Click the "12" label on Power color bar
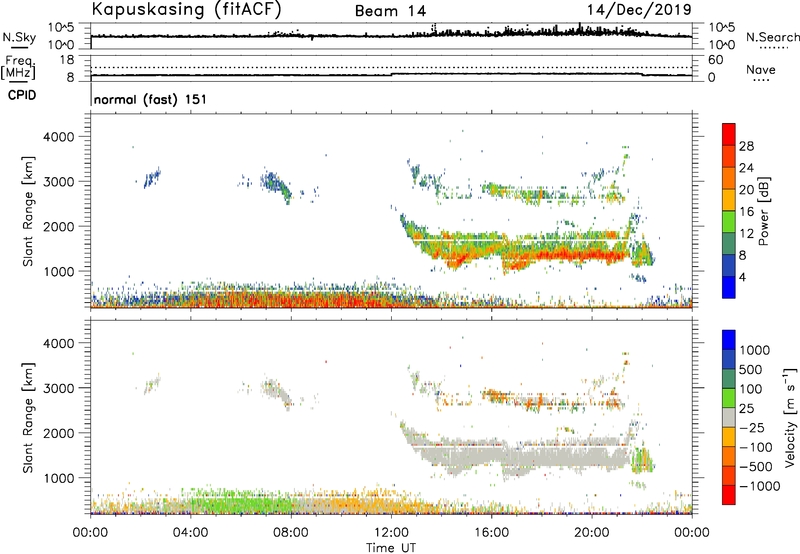 point(746,234)
